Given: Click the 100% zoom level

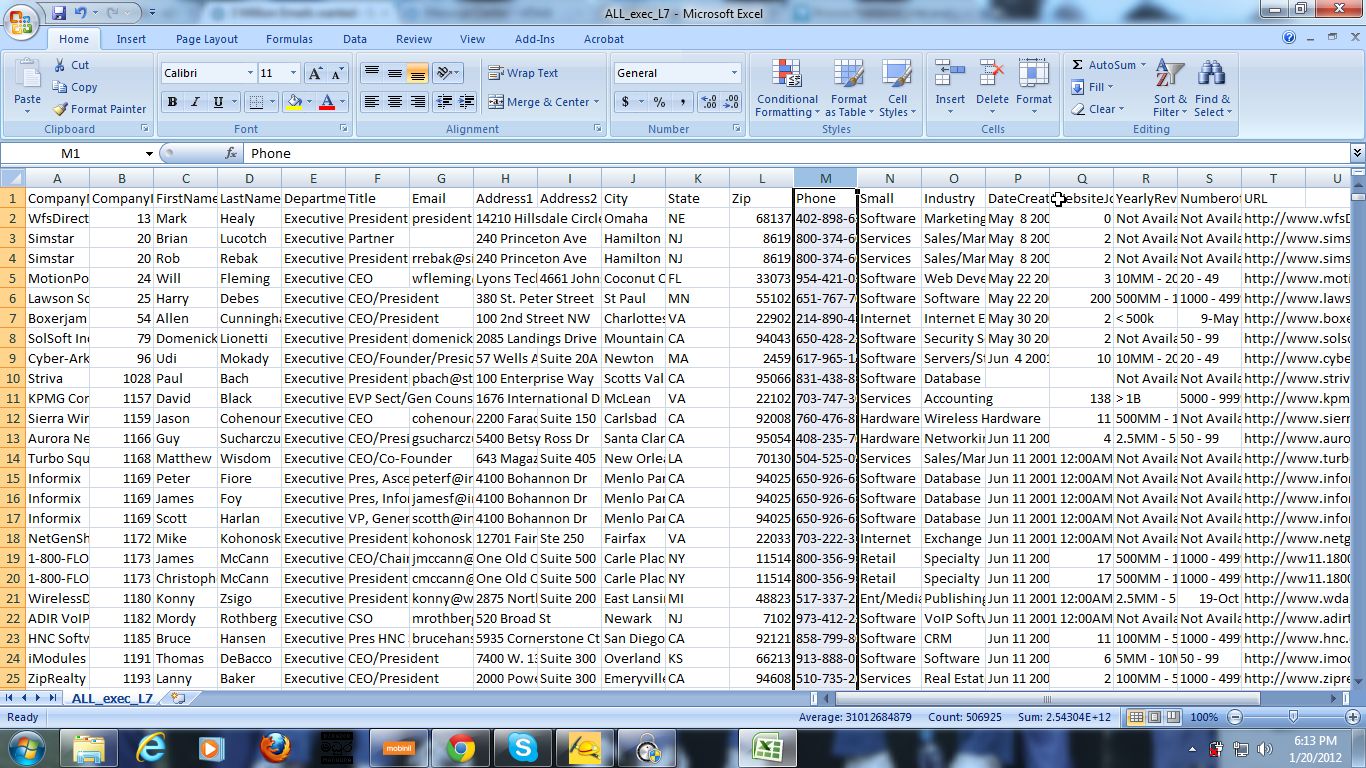Looking at the screenshot, I should pos(1205,717).
